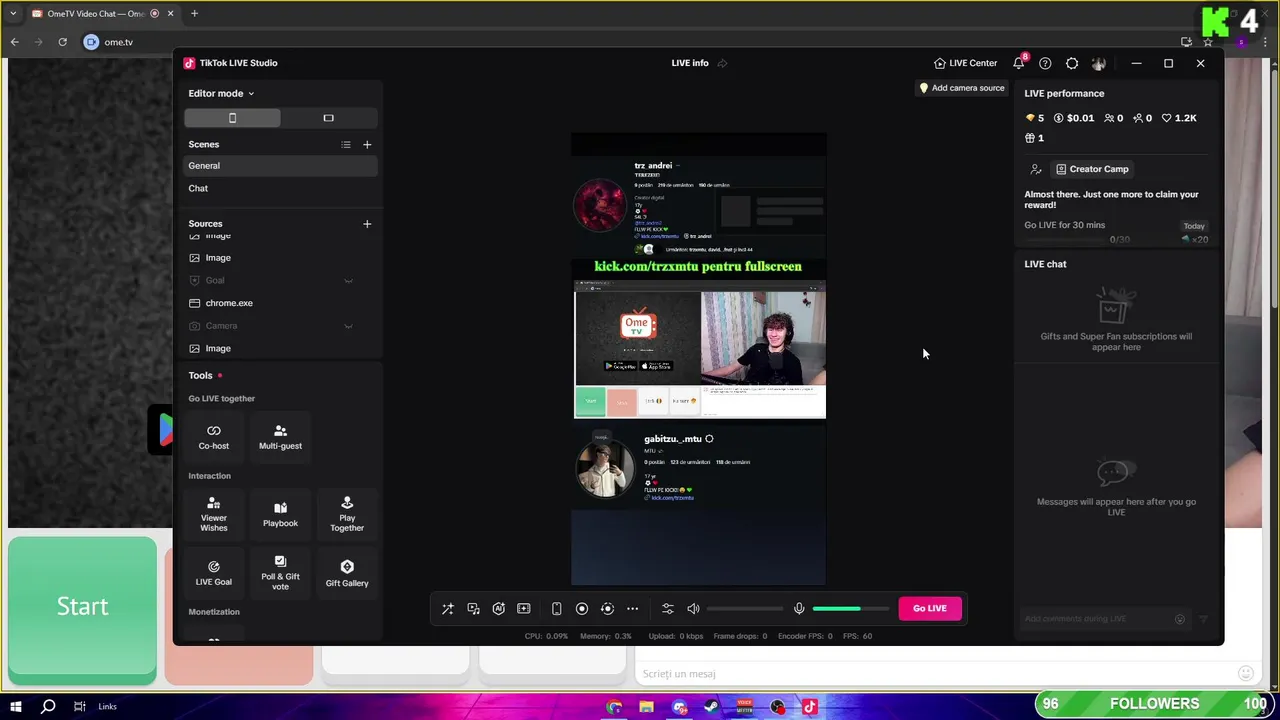Click Add camera source tip

[962, 88]
